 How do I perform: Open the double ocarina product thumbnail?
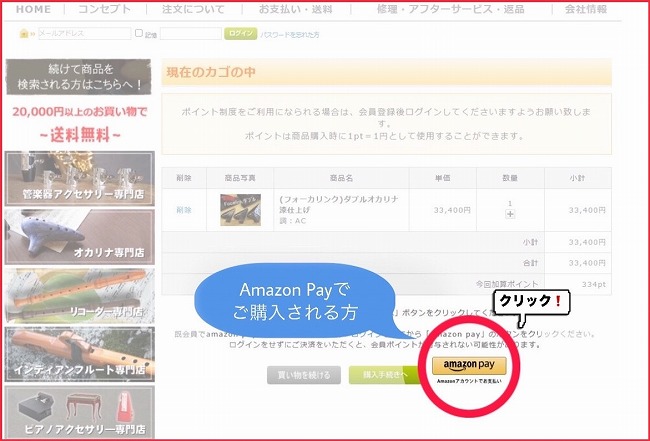point(240,209)
